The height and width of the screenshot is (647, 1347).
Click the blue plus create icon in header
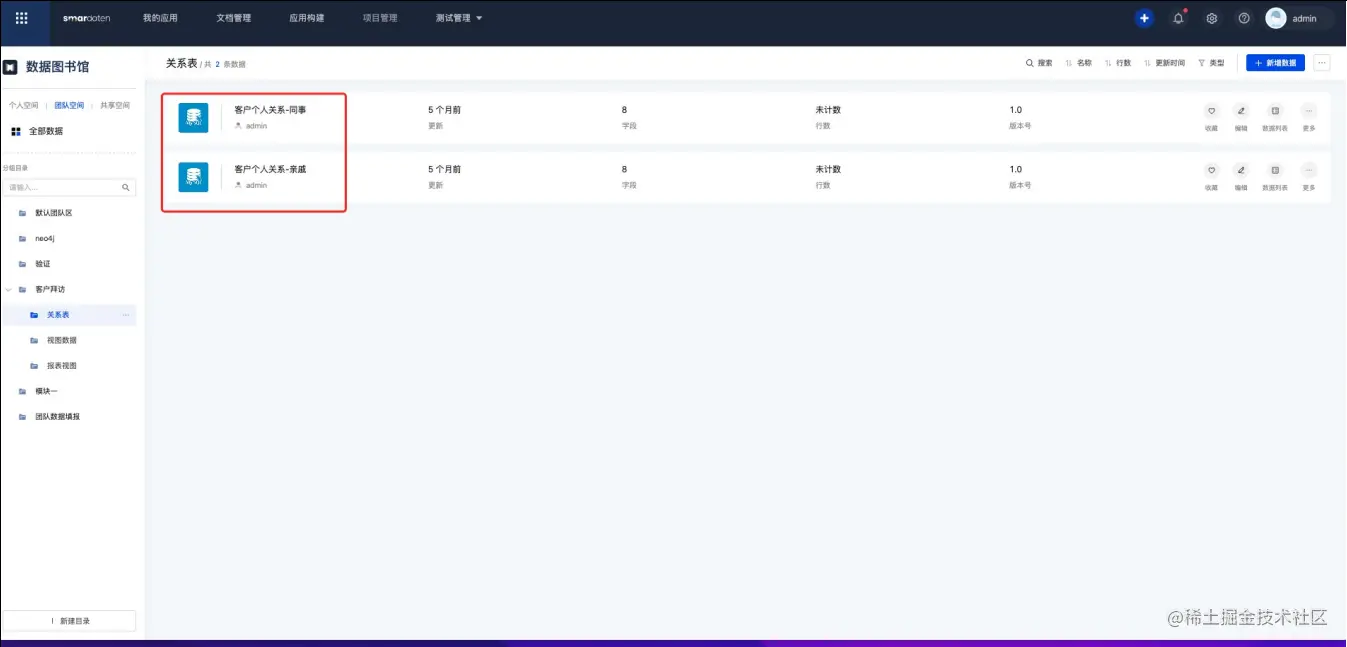(x=1145, y=18)
